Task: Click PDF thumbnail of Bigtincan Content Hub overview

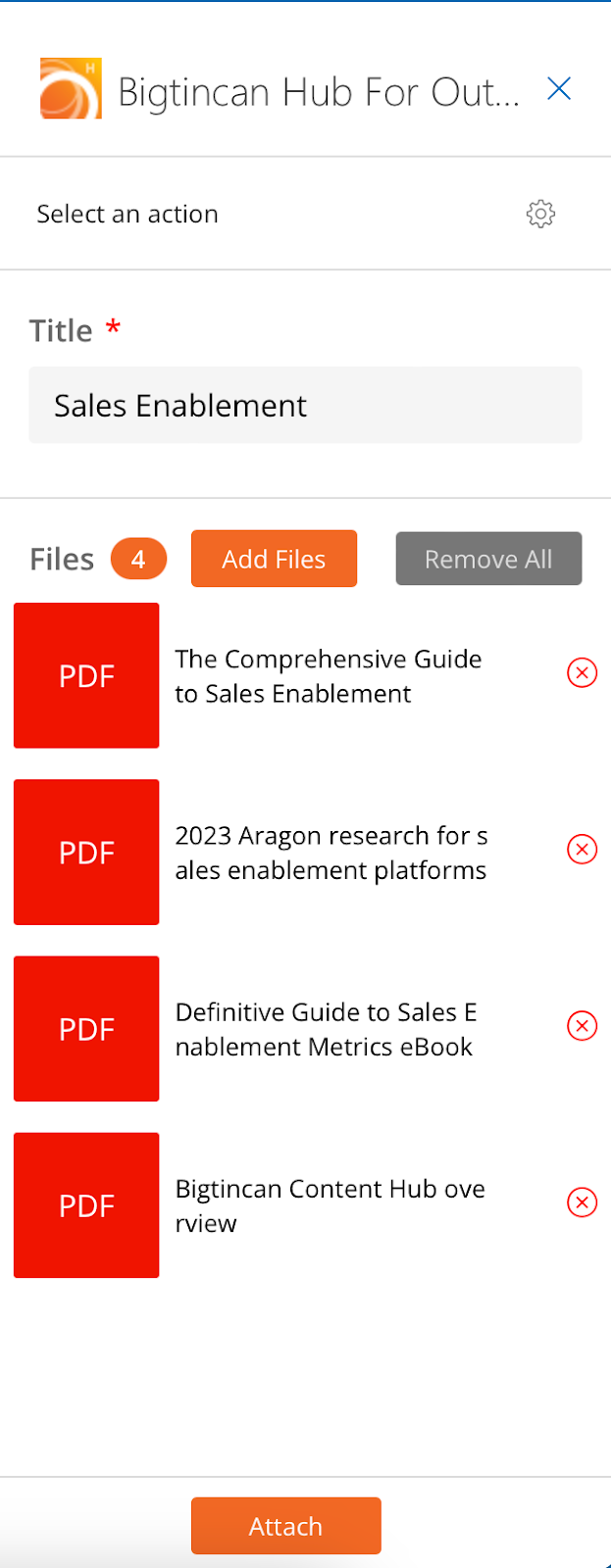Action: 86,1204
